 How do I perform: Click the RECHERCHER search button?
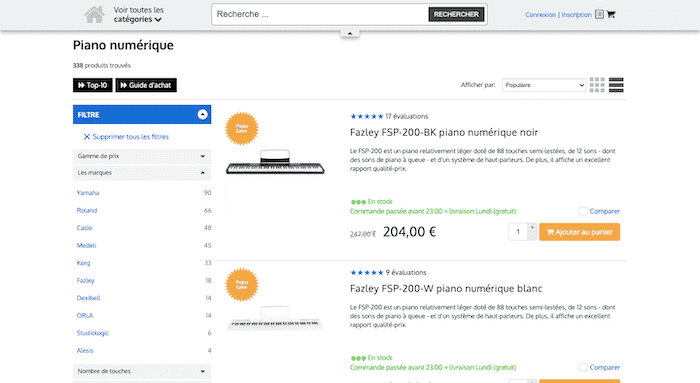(456, 14)
